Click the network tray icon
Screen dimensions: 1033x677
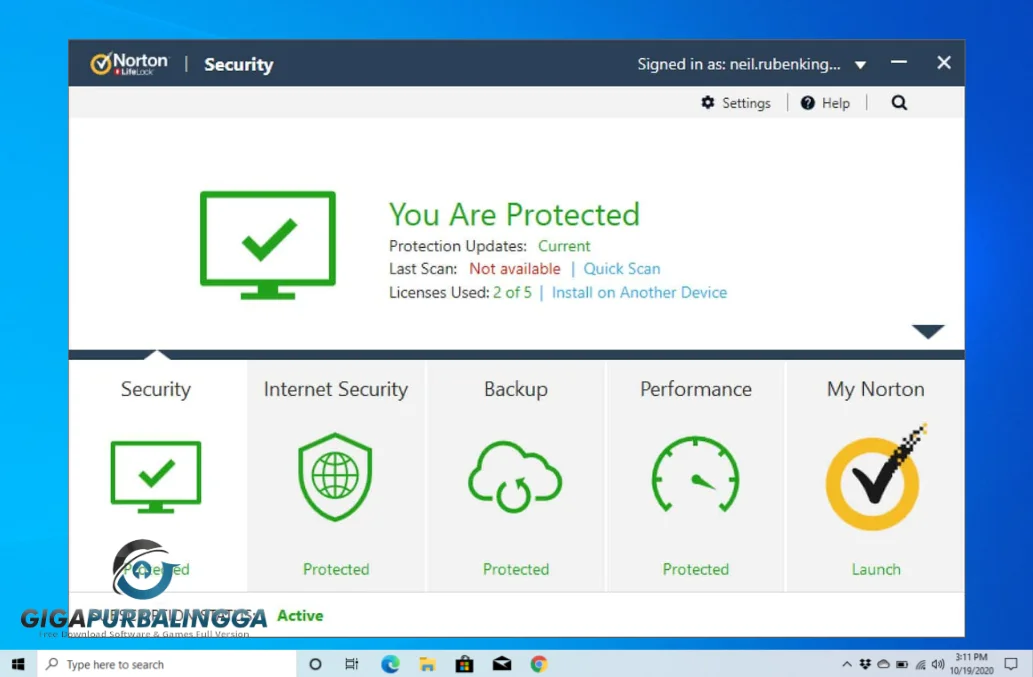pyautogui.click(x=920, y=664)
